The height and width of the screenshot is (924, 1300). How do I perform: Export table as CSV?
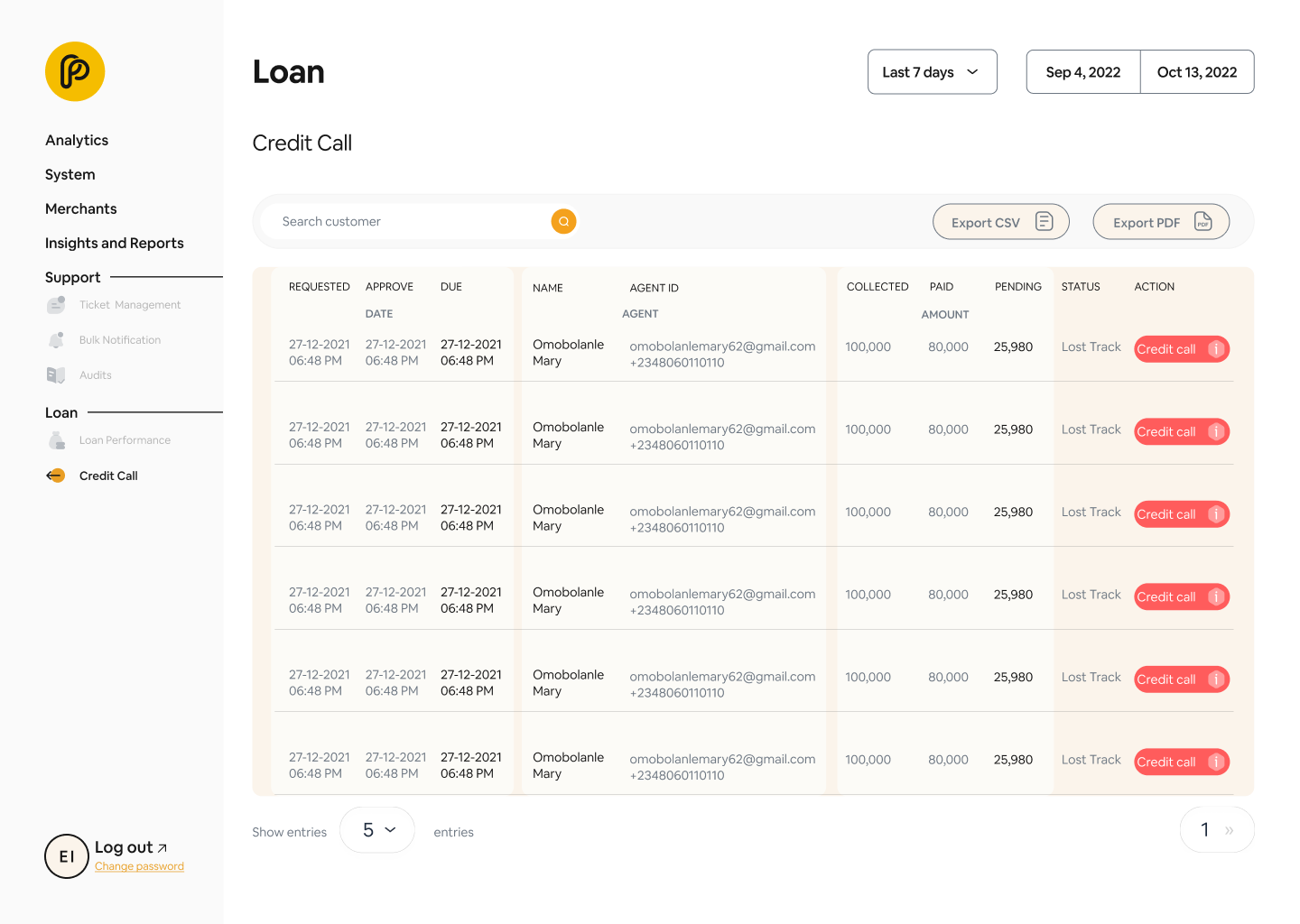pos(1001,222)
